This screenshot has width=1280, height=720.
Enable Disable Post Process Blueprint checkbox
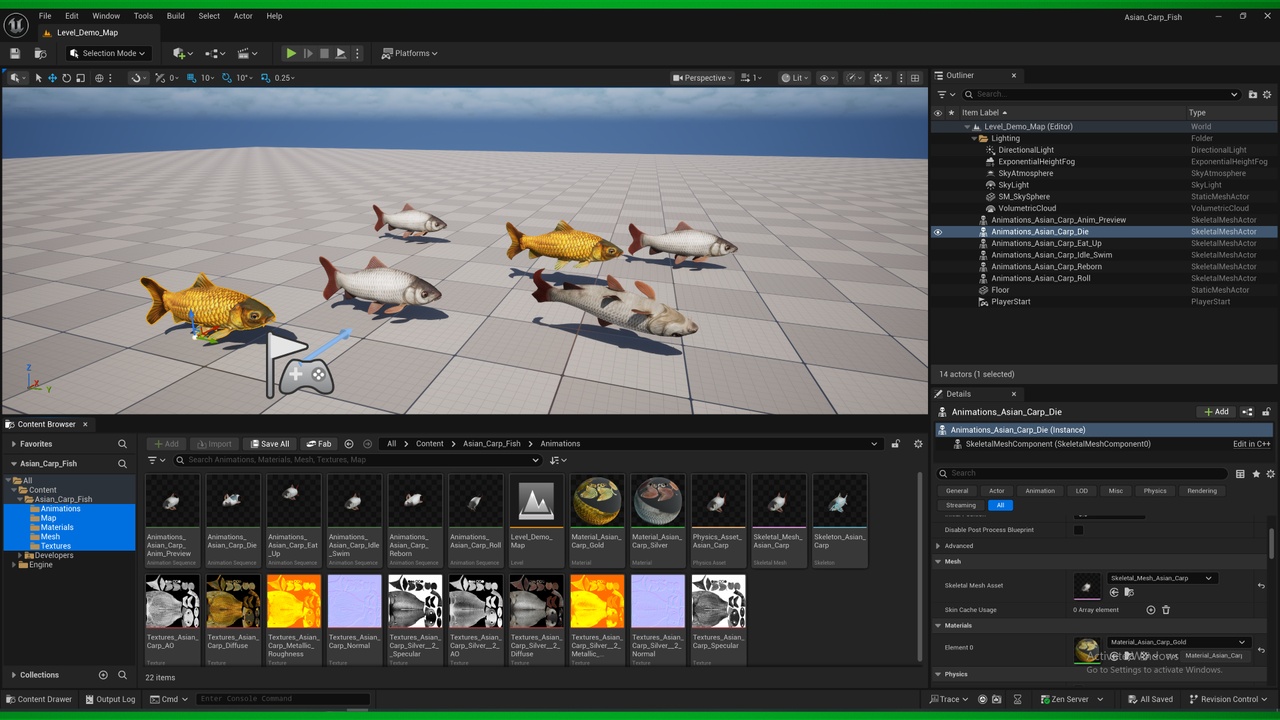click(1078, 530)
